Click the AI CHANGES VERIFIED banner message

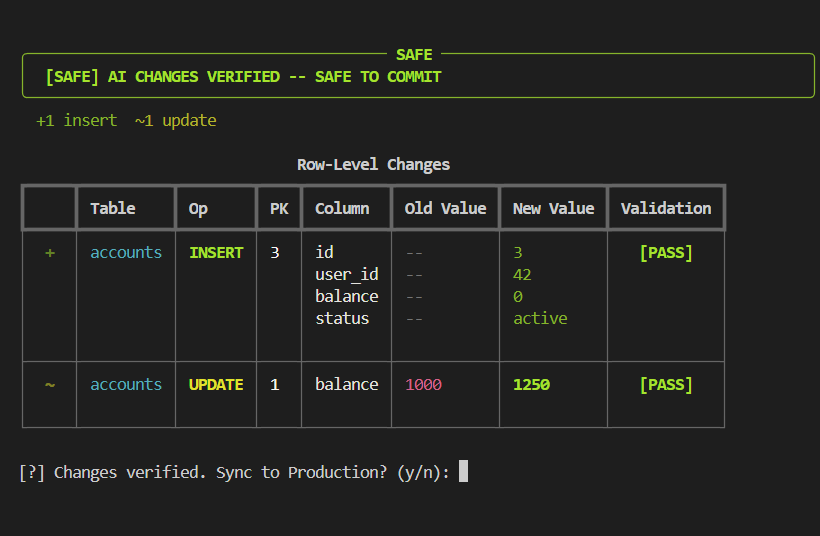[x=243, y=77]
